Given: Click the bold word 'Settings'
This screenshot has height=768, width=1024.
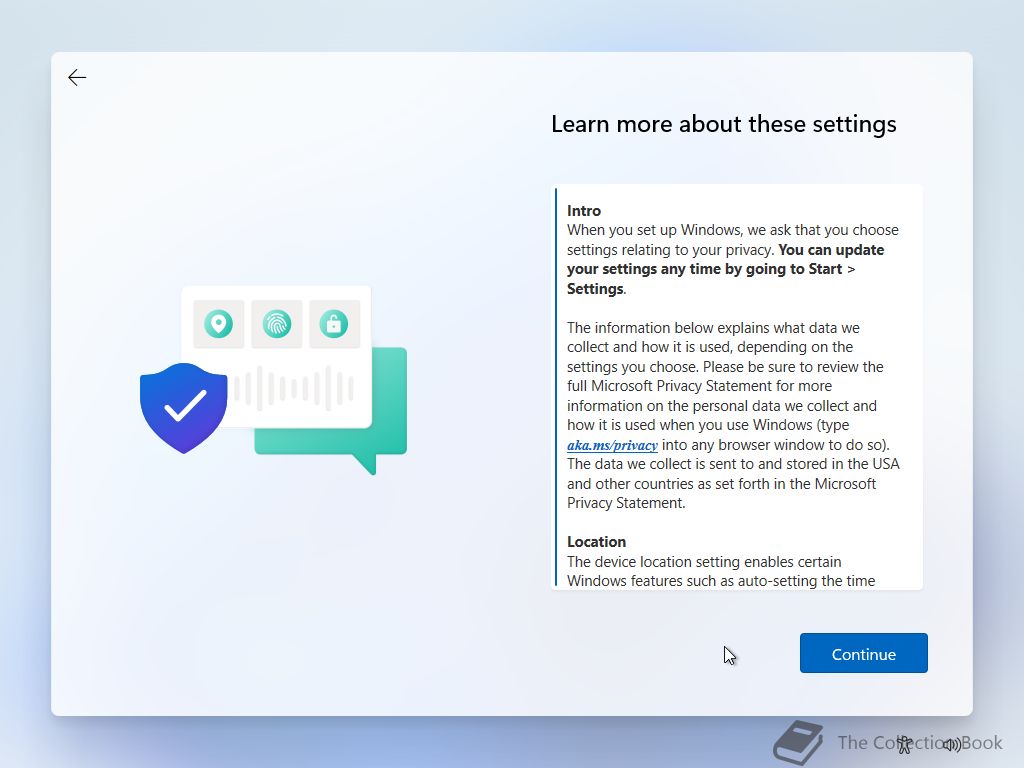Looking at the screenshot, I should point(595,289).
